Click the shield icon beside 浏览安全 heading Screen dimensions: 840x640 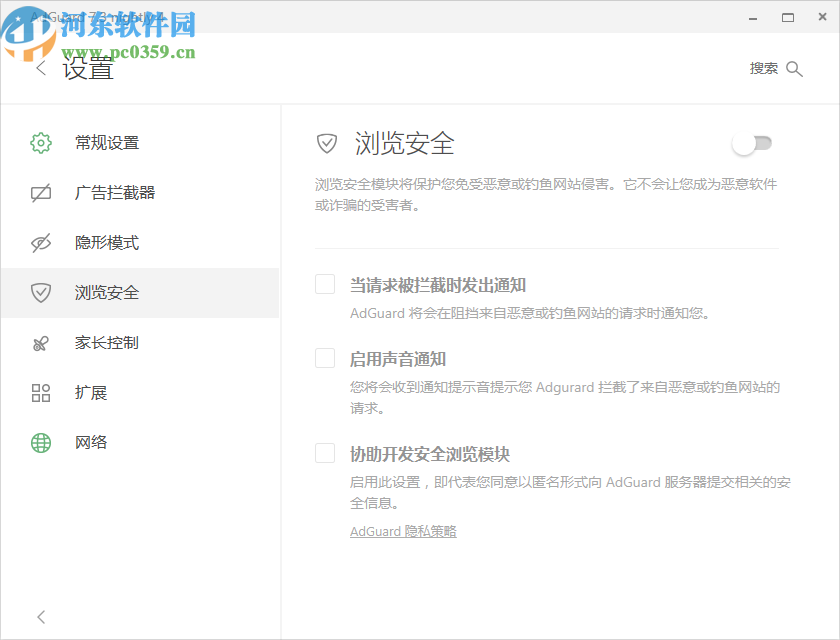tap(326, 144)
